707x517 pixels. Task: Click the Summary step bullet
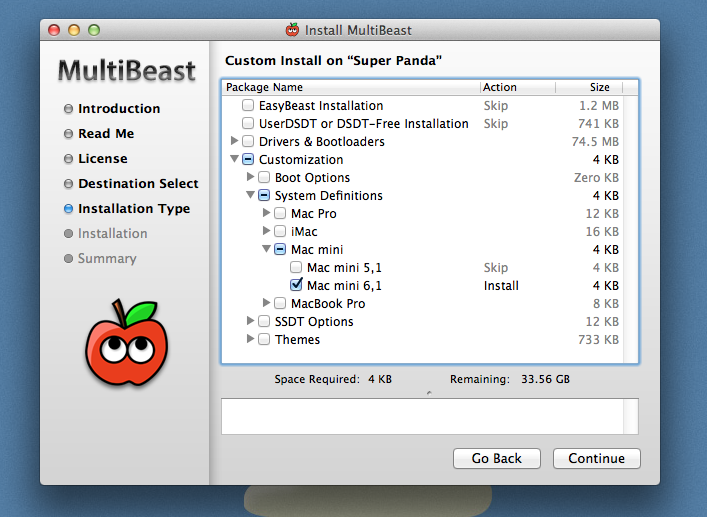click(69, 259)
